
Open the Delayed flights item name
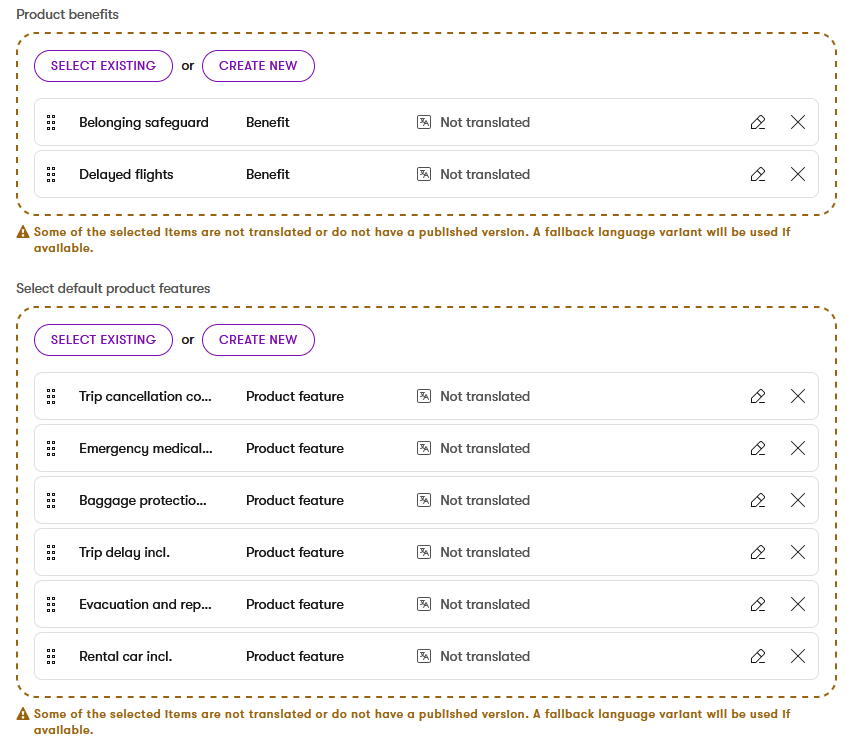pyautogui.click(x=126, y=174)
